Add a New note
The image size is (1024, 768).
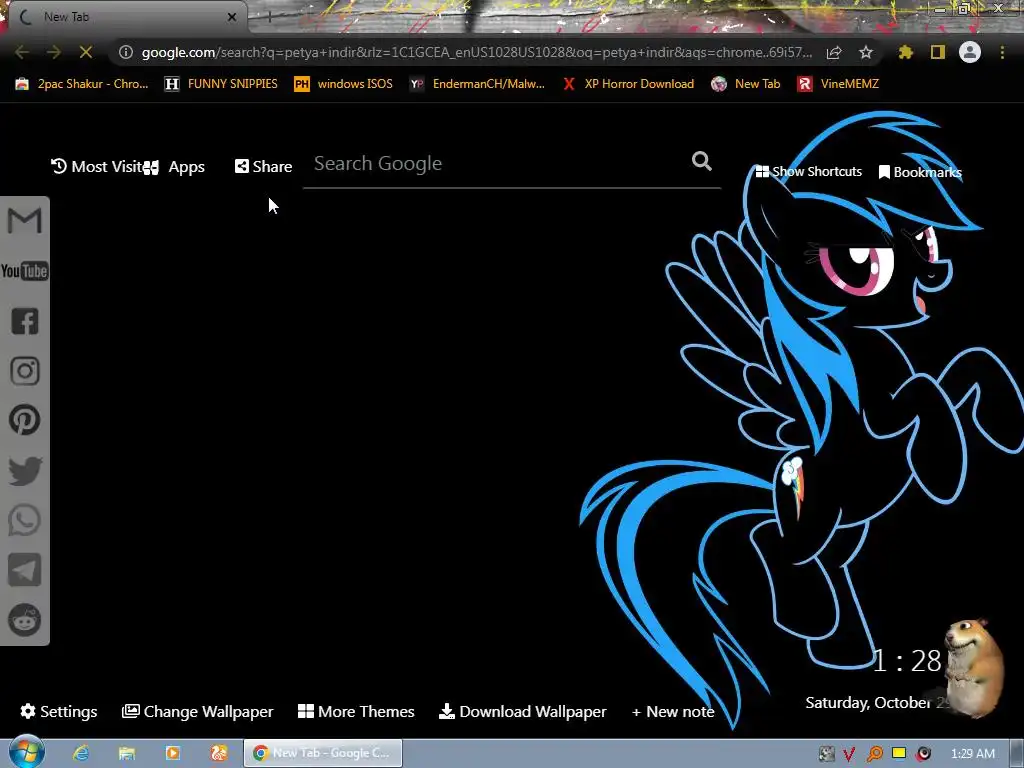tap(673, 712)
